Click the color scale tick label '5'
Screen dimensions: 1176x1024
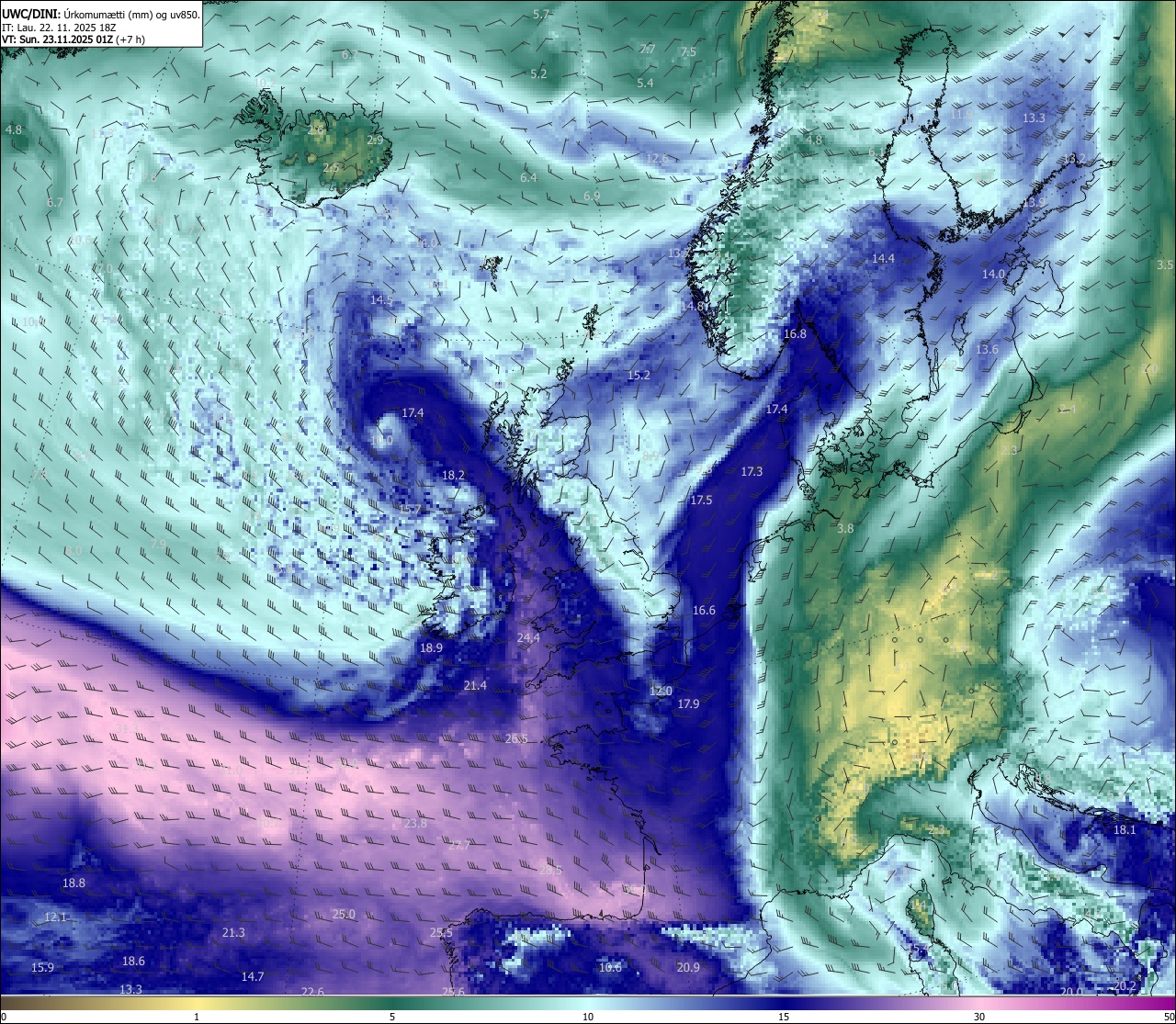(x=392, y=1017)
